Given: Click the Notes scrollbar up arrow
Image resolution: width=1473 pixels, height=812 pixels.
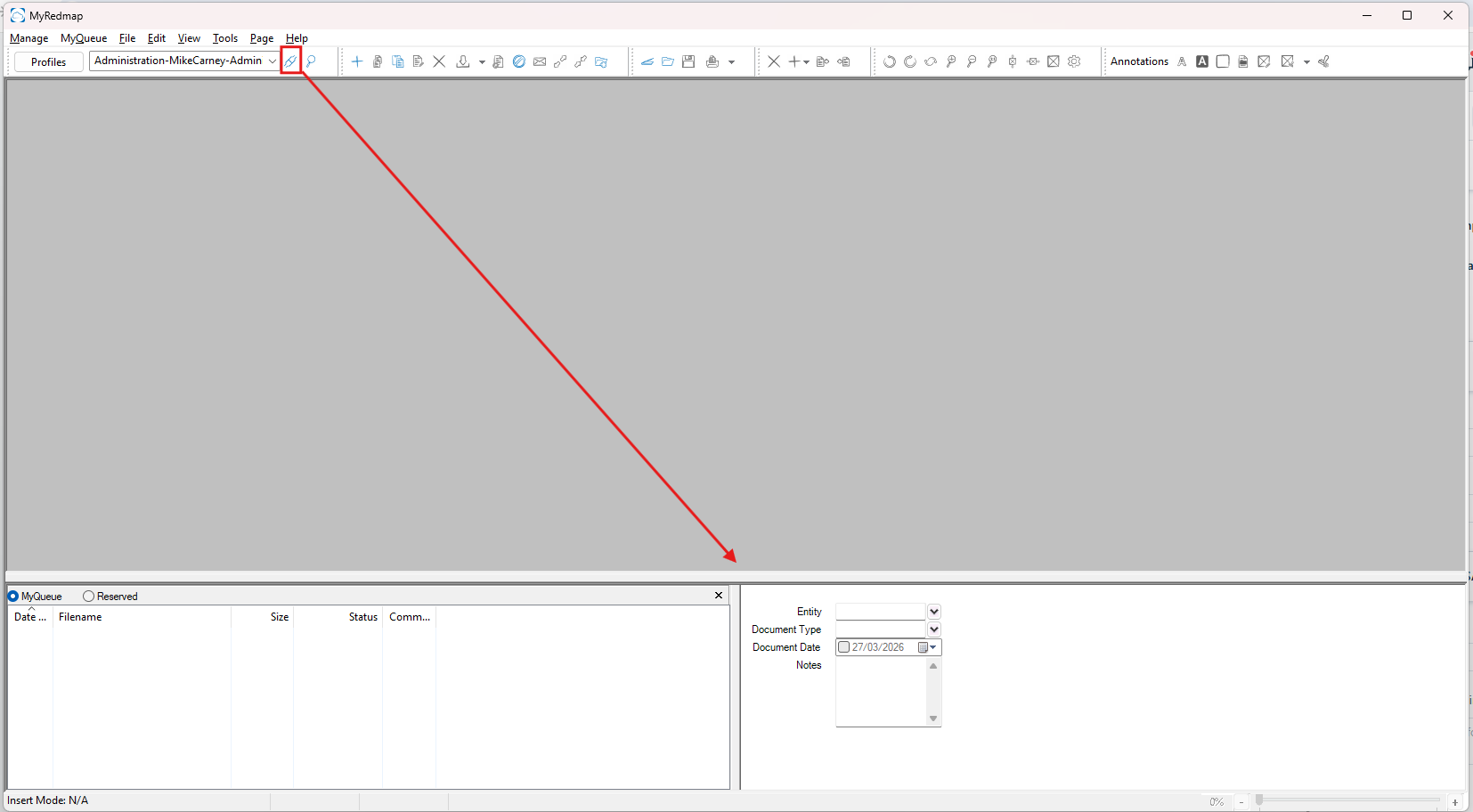Looking at the screenshot, I should (933, 666).
